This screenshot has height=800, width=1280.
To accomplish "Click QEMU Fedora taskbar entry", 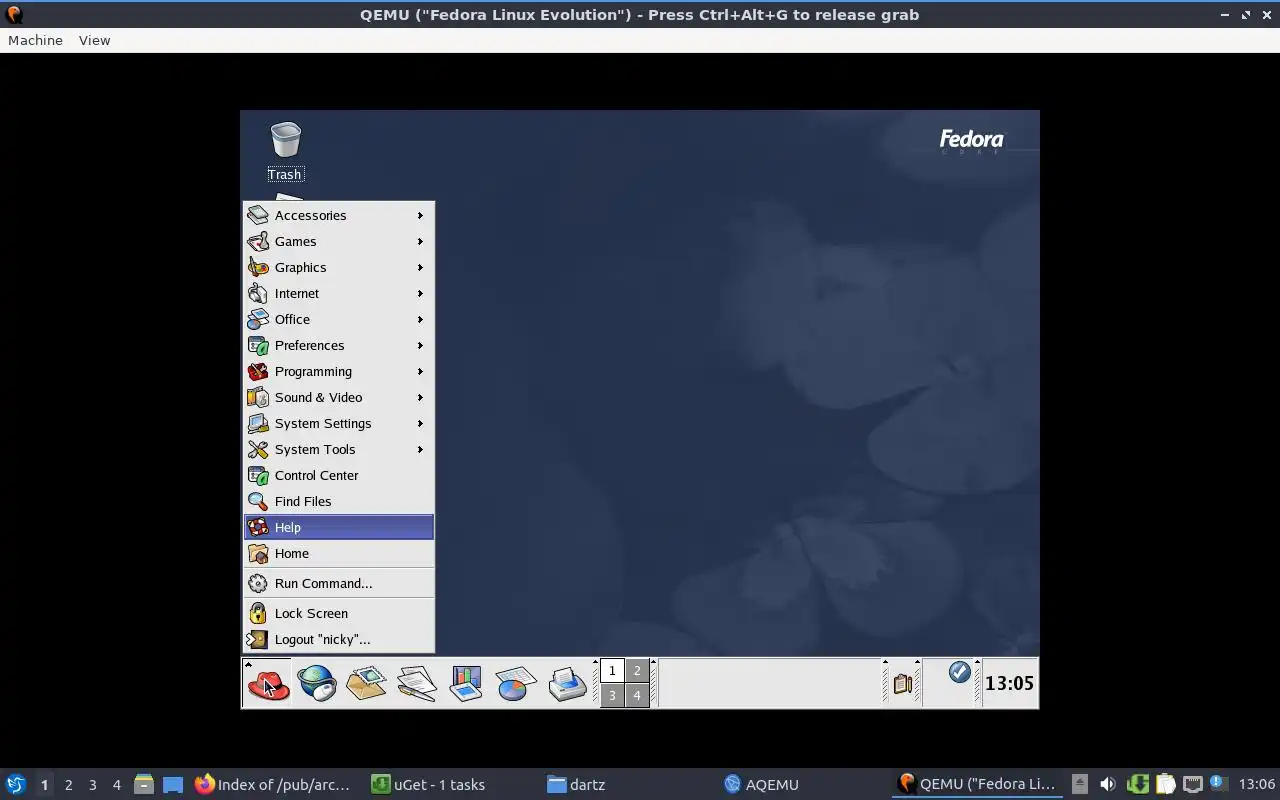I will point(978,785).
